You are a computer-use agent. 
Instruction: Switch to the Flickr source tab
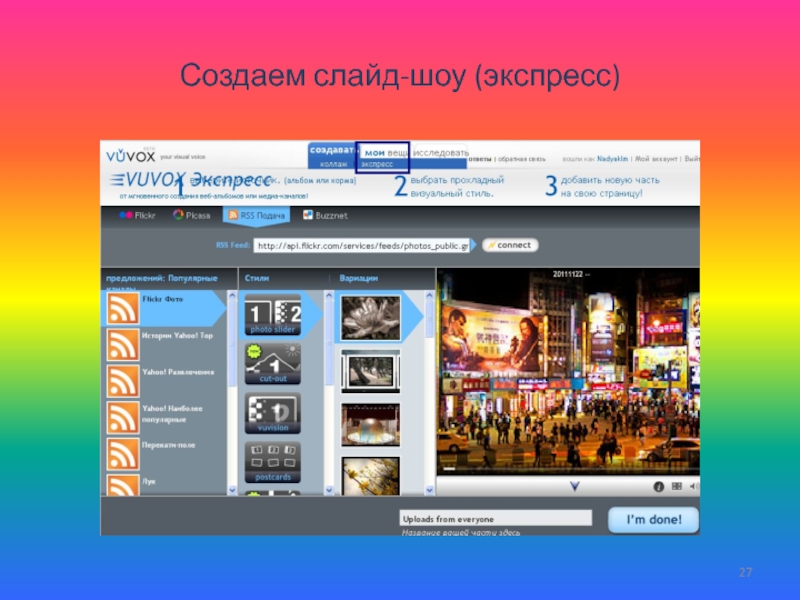pyautogui.click(x=139, y=215)
